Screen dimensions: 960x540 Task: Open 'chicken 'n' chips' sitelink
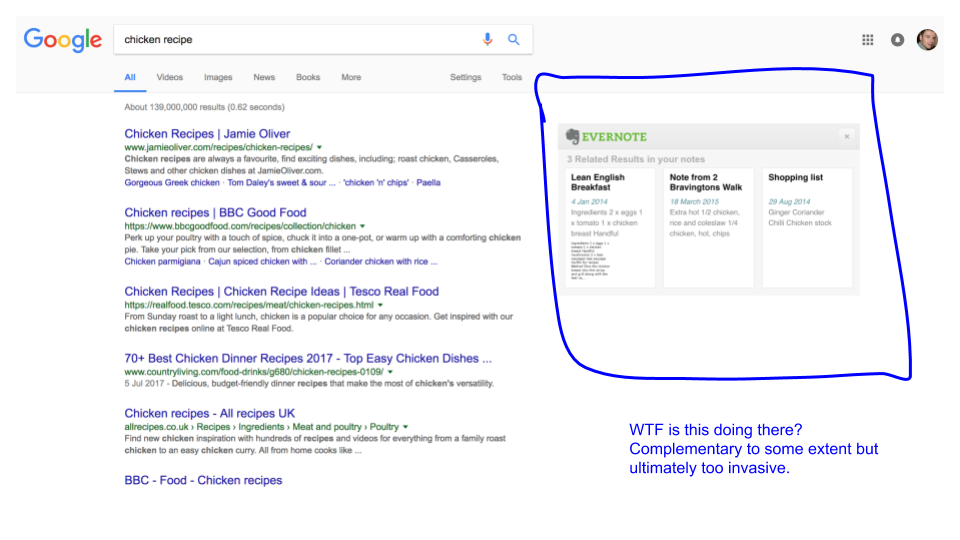tap(376, 182)
